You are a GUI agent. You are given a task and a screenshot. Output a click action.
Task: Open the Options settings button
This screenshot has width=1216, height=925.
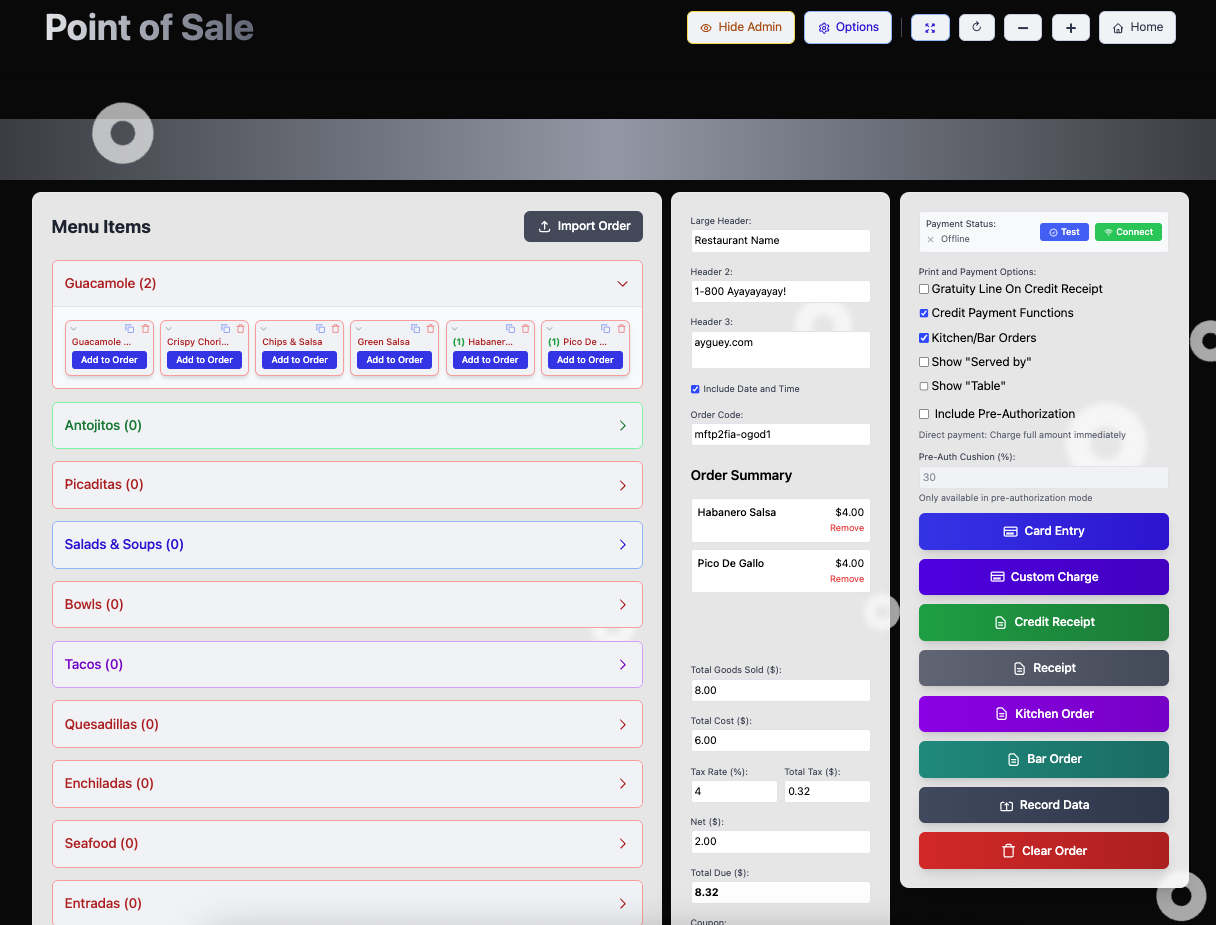(x=848, y=28)
